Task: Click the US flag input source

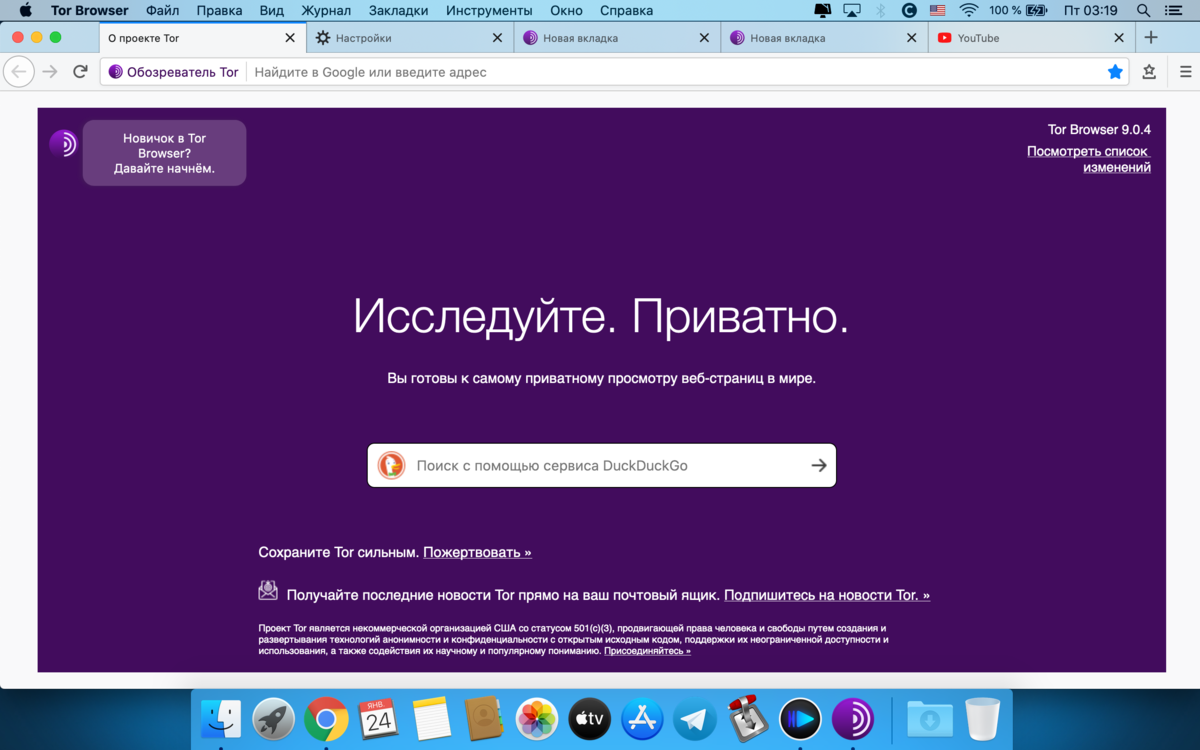Action: 938,11
